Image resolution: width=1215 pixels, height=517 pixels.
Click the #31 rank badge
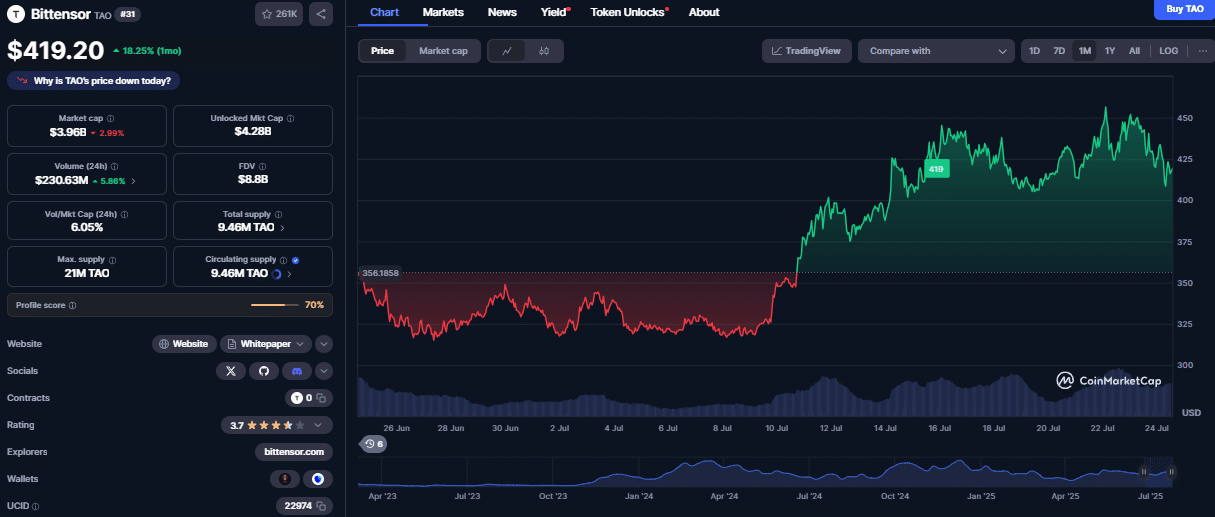point(127,14)
